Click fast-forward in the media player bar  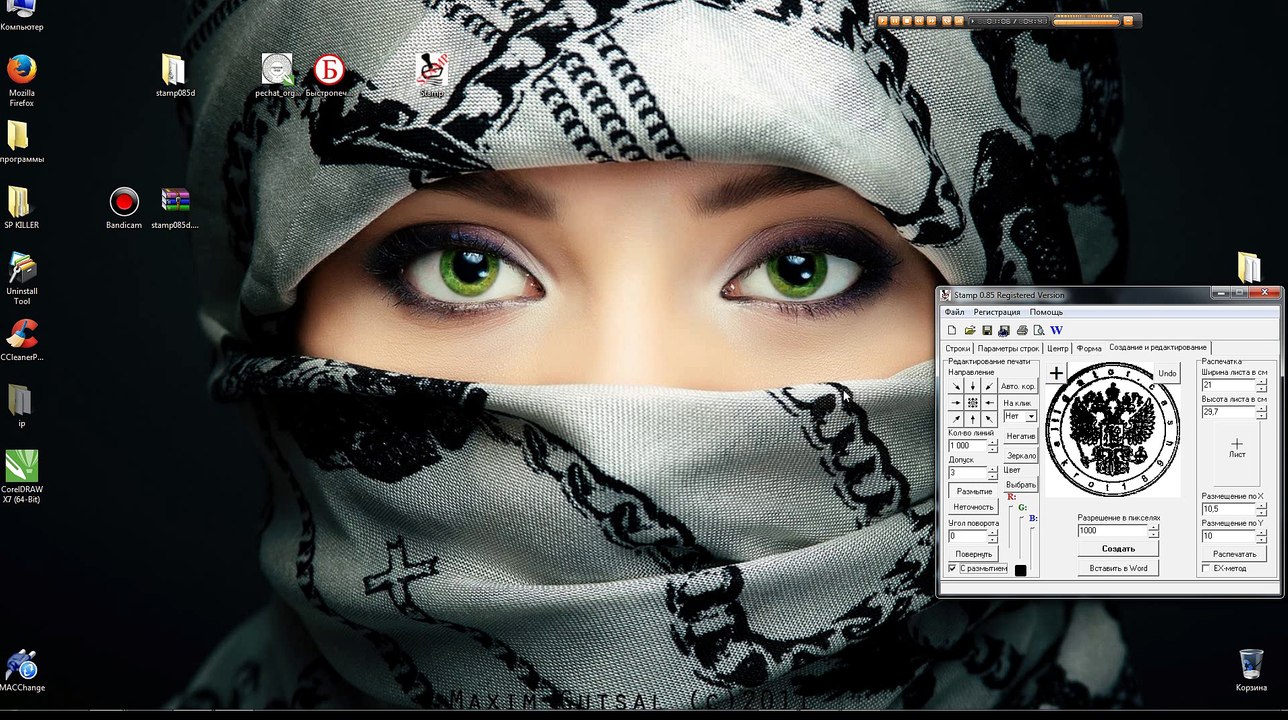[931, 20]
